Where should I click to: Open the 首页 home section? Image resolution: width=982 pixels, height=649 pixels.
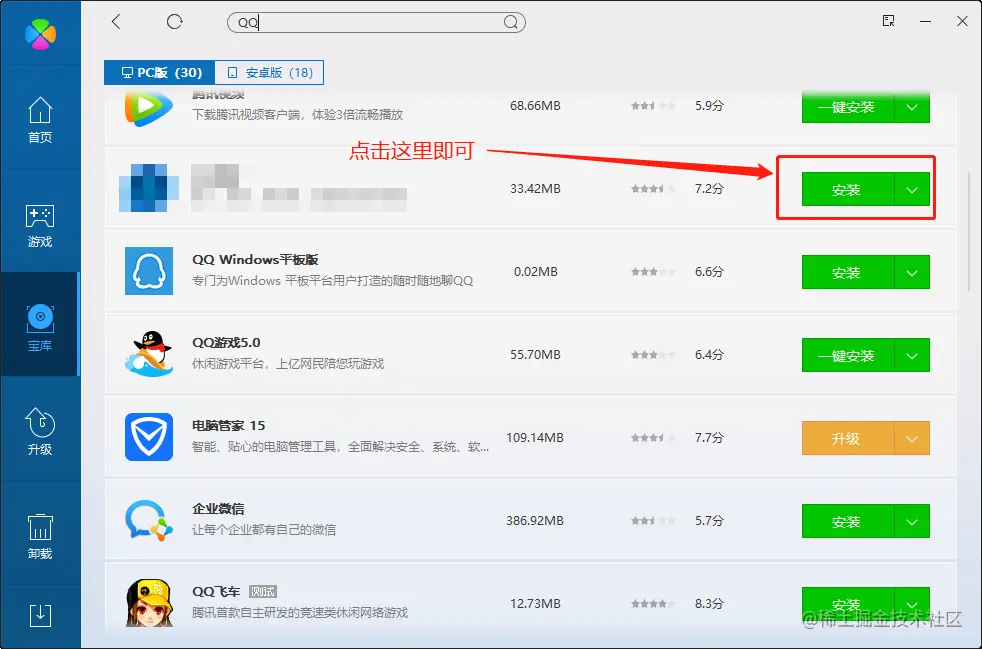[40, 120]
